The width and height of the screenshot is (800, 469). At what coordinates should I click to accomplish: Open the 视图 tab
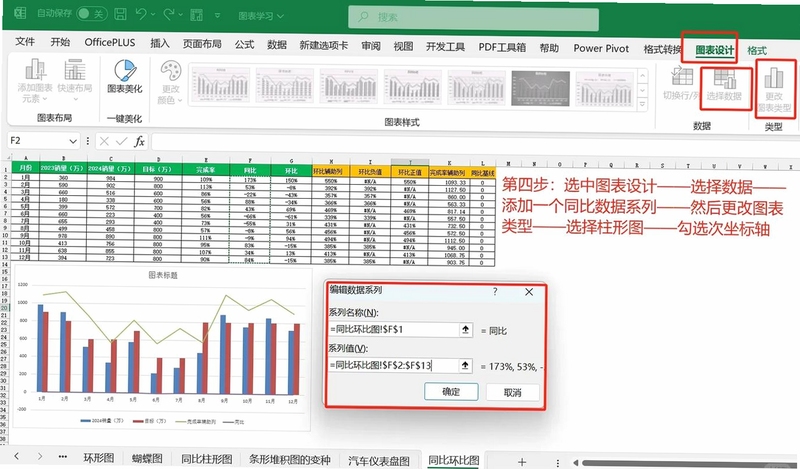[x=403, y=46]
